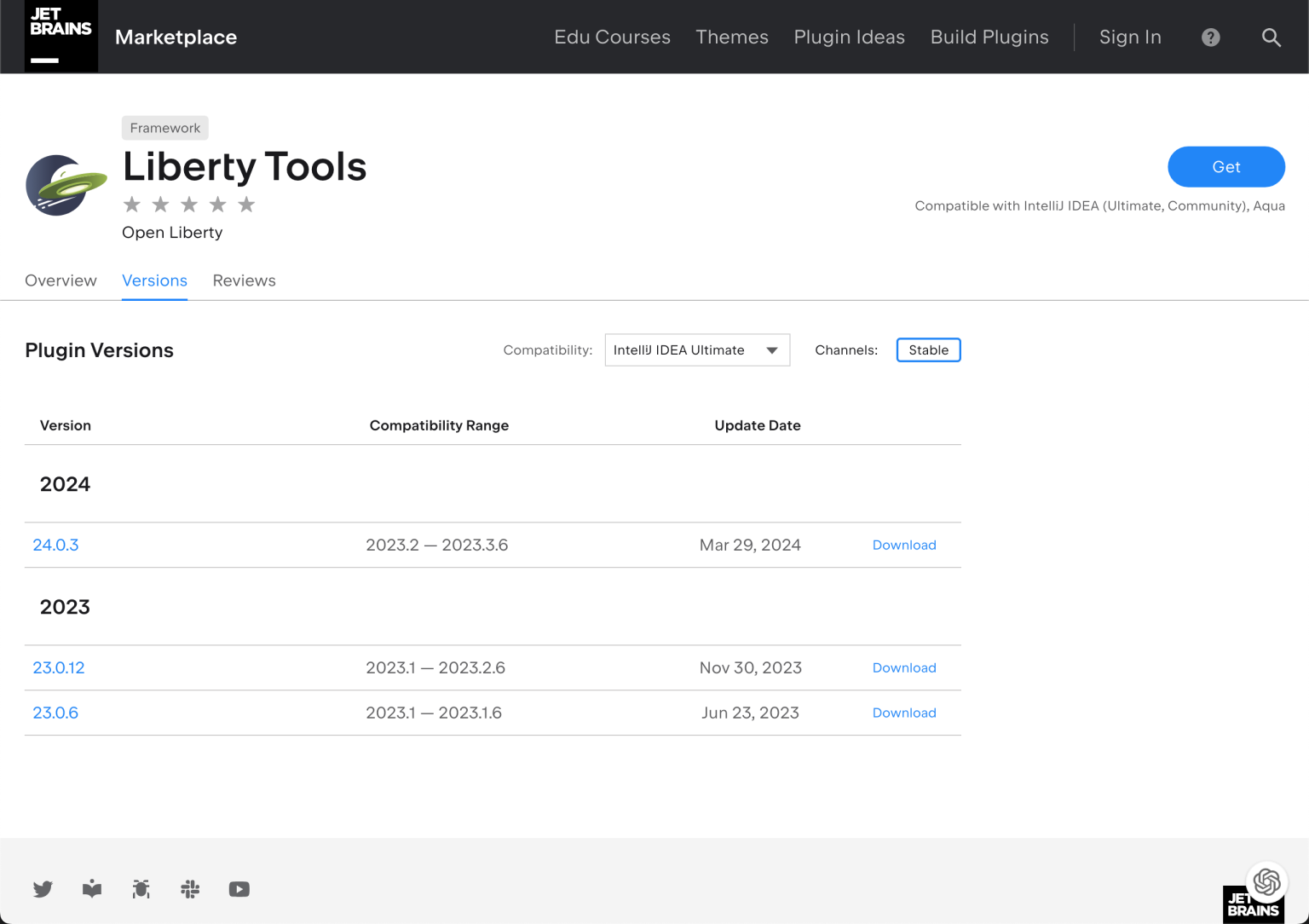Screen dimensions: 1309x924
Task: Switch to the Overview tab
Action: [x=61, y=280]
